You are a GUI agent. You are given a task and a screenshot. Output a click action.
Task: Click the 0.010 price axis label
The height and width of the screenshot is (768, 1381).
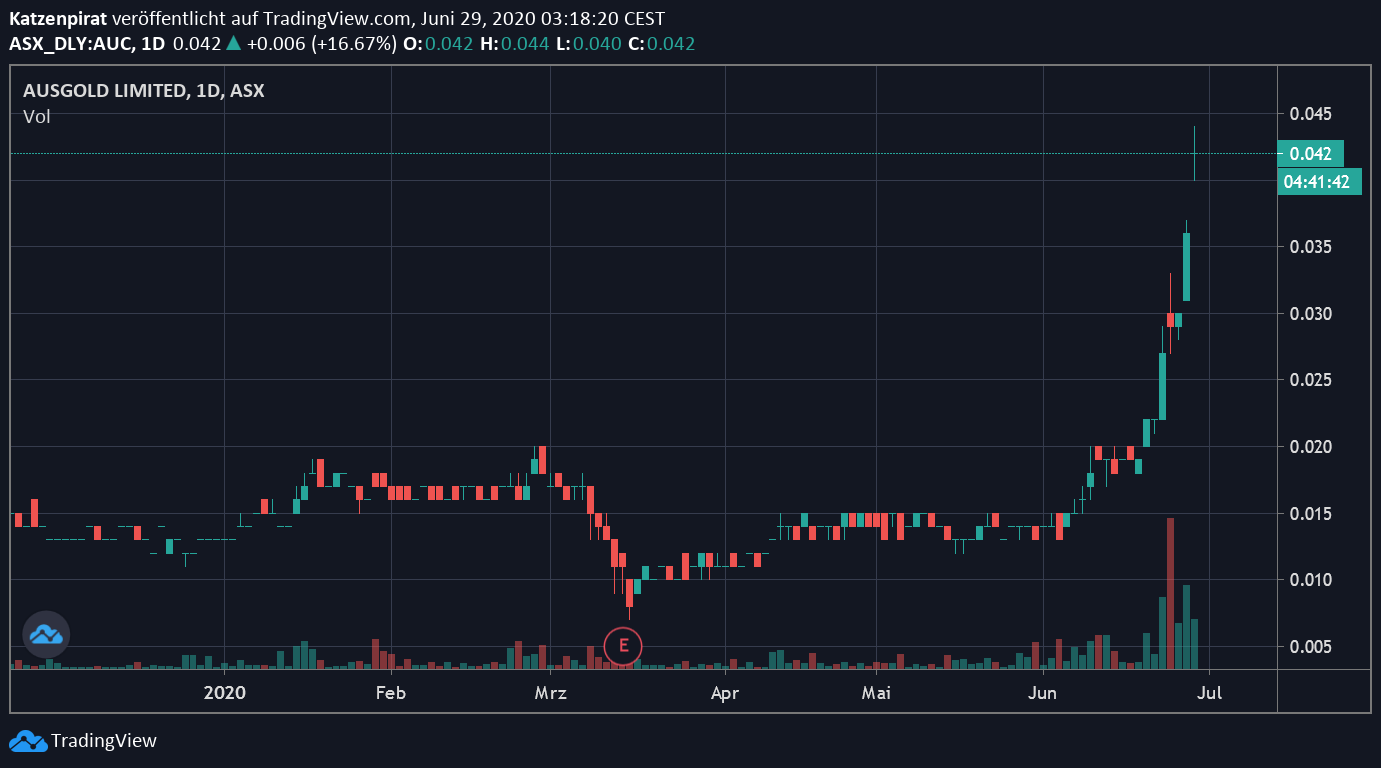[x=1311, y=579]
